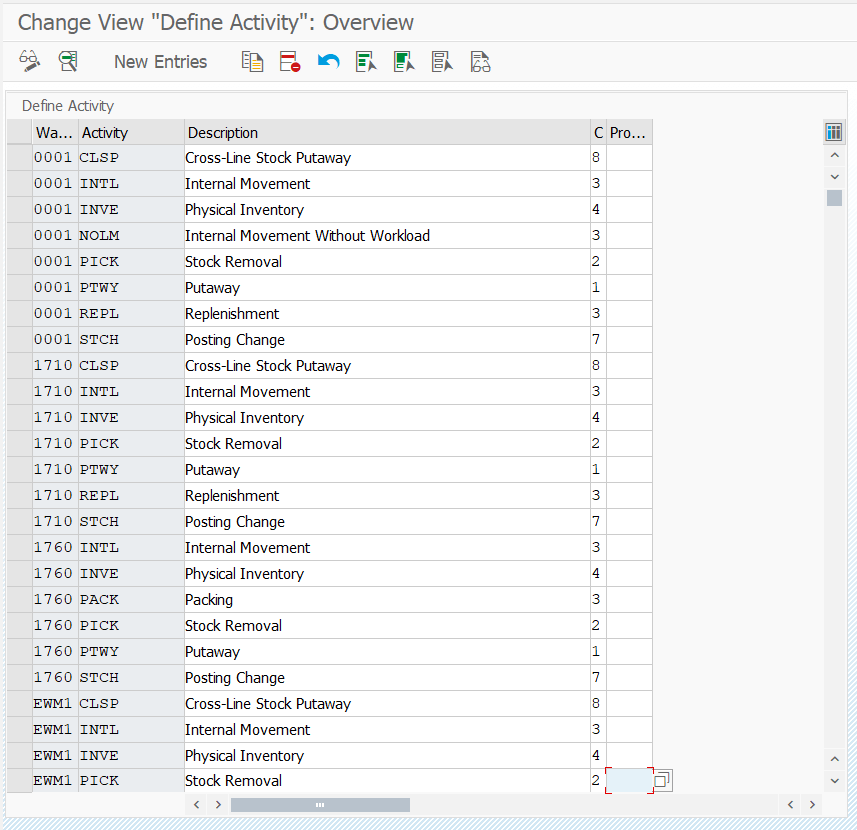Image resolution: width=857 pixels, height=830 pixels.
Task: Click the New Entries button
Action: [160, 62]
